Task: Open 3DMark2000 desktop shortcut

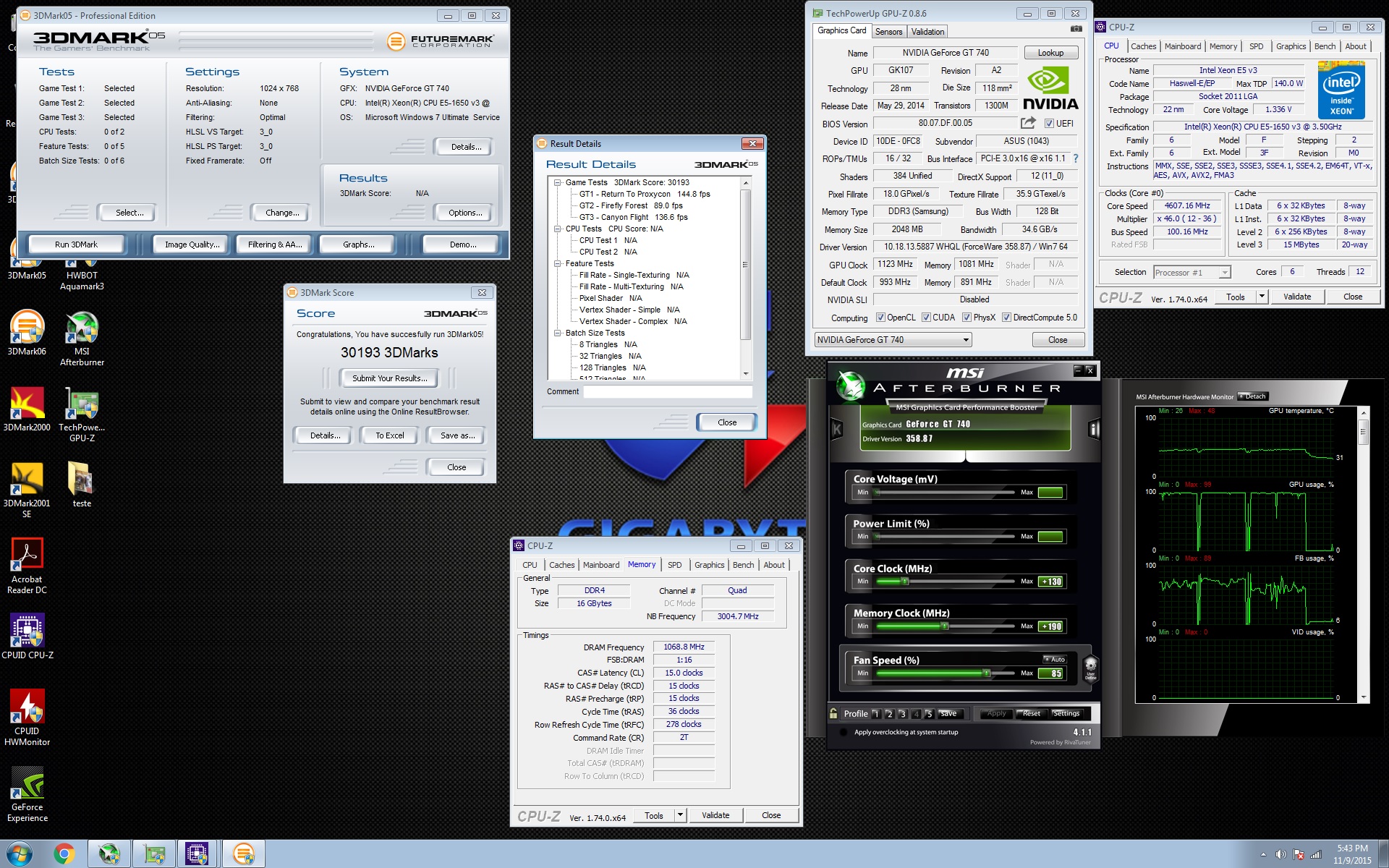Action: coord(27,409)
